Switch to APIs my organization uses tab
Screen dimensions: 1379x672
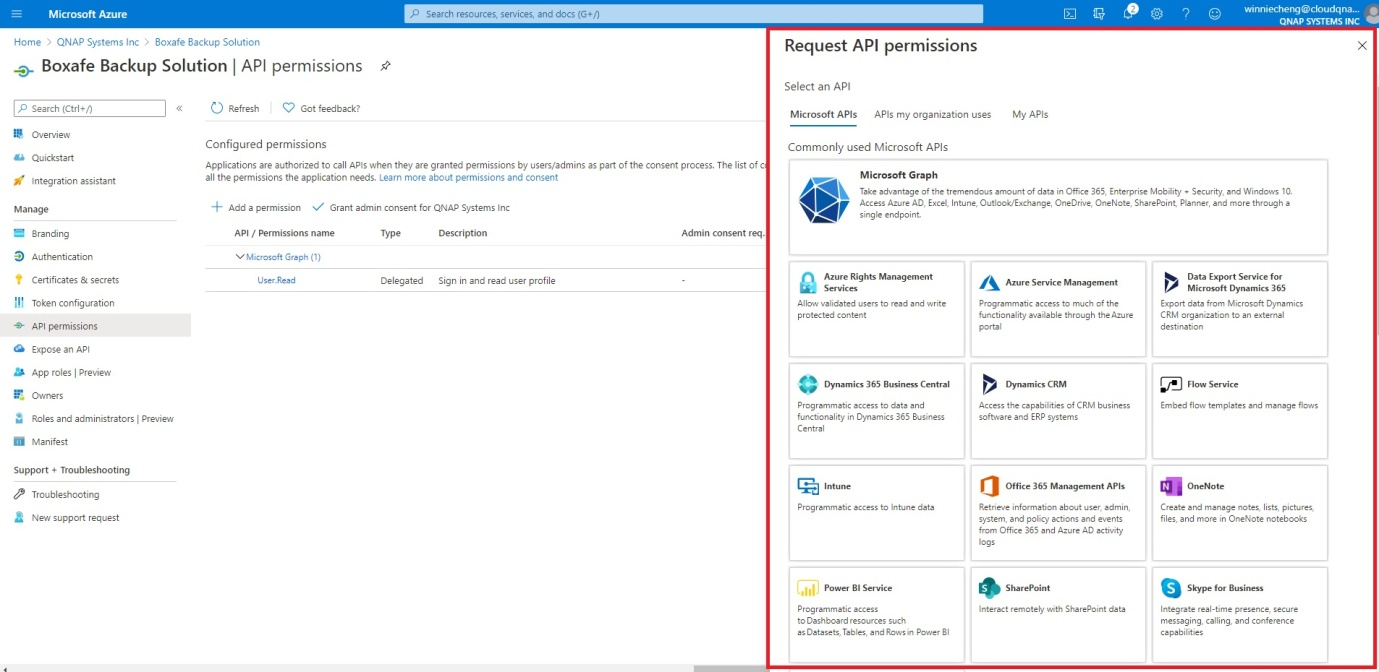click(932, 114)
